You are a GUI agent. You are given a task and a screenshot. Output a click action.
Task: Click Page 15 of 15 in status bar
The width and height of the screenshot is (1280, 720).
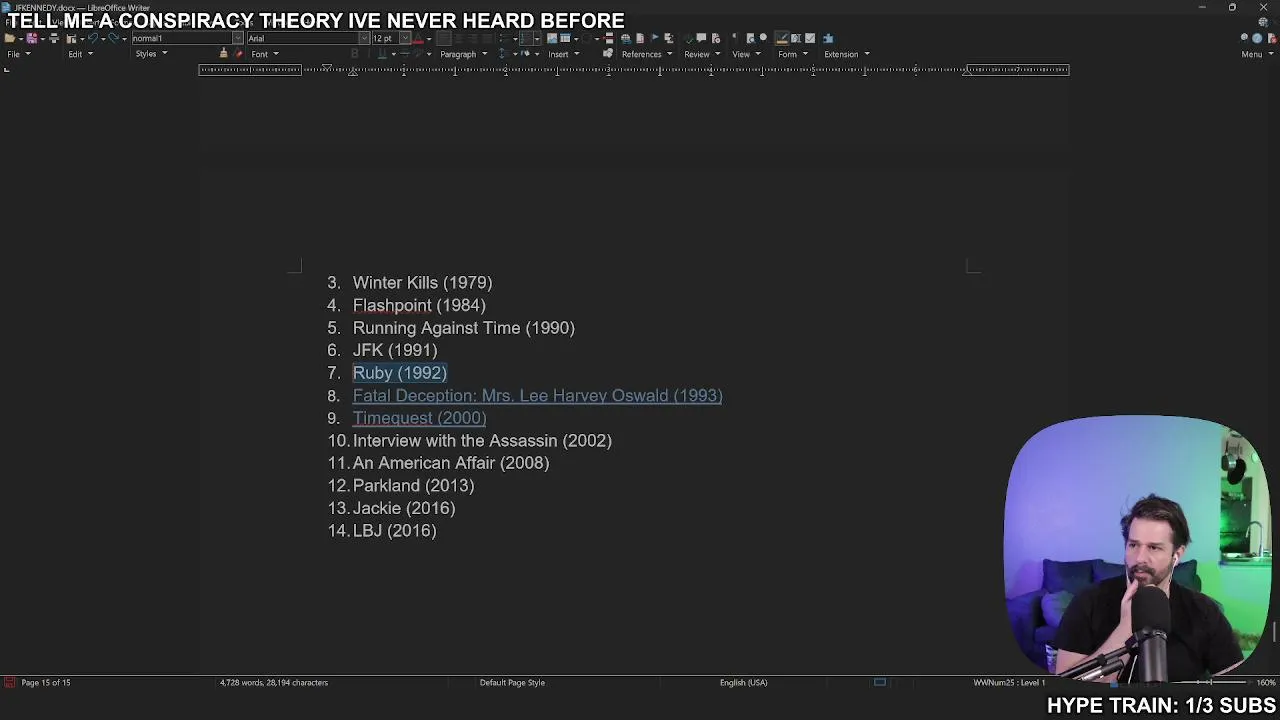[x=46, y=682]
